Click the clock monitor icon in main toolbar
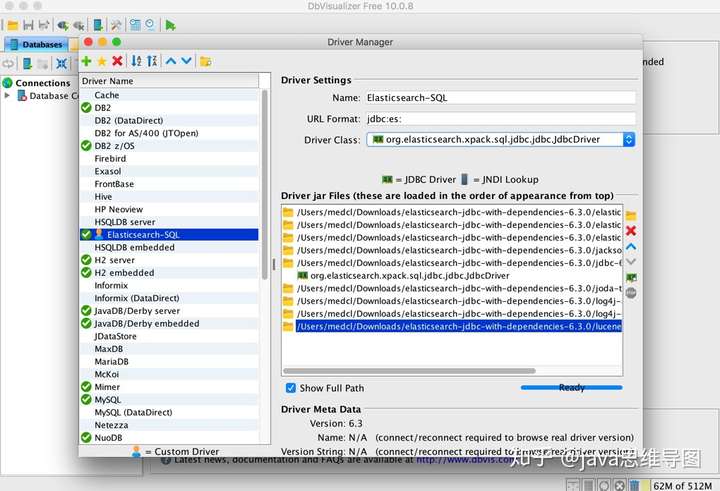Image resolution: width=720 pixels, height=491 pixels. click(x=150, y=25)
